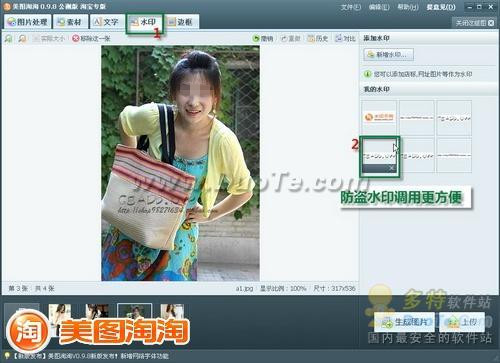Select the orange logo watermark thumbnail

tap(379, 117)
